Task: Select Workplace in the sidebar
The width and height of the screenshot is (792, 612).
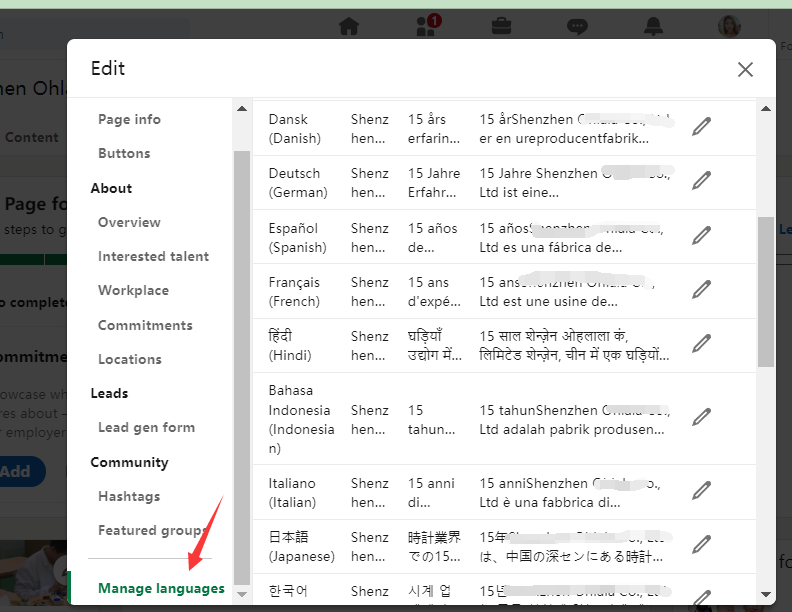Action: tap(133, 291)
